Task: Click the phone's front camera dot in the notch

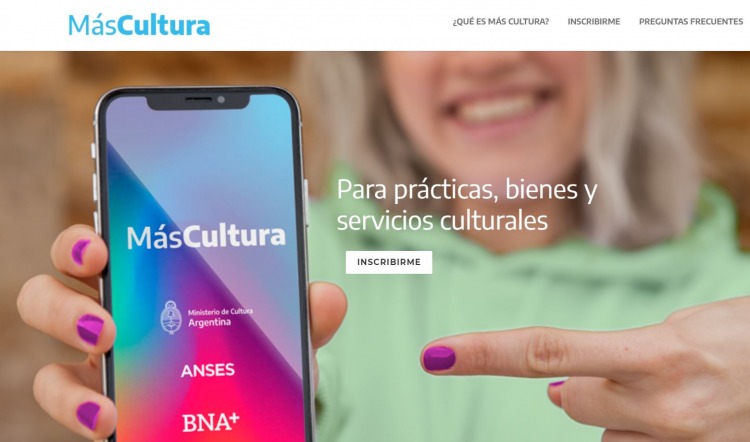Action: click(x=221, y=99)
